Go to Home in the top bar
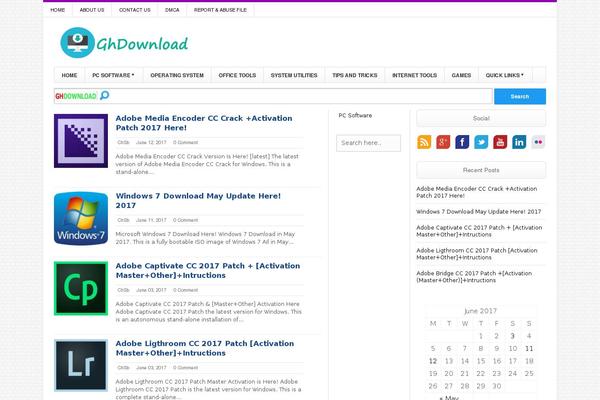The width and height of the screenshot is (600, 400). [x=58, y=10]
